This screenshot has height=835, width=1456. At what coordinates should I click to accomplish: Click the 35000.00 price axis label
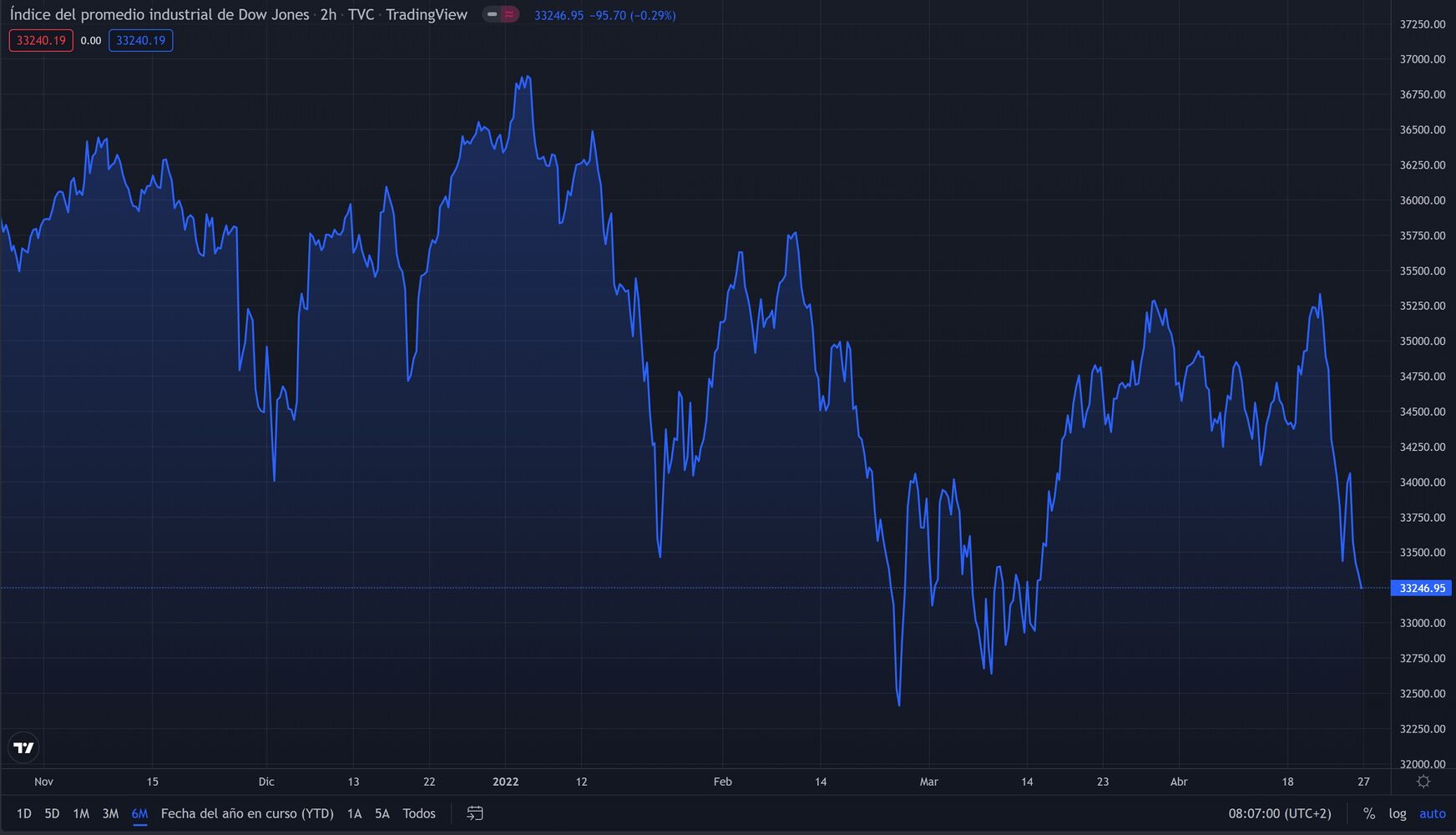pos(1423,342)
